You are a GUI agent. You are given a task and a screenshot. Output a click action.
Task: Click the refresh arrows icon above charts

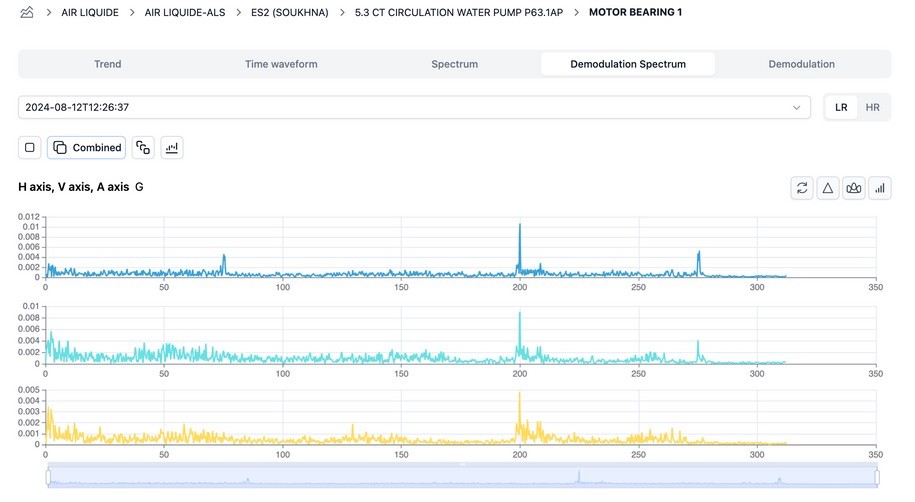pyautogui.click(x=801, y=187)
